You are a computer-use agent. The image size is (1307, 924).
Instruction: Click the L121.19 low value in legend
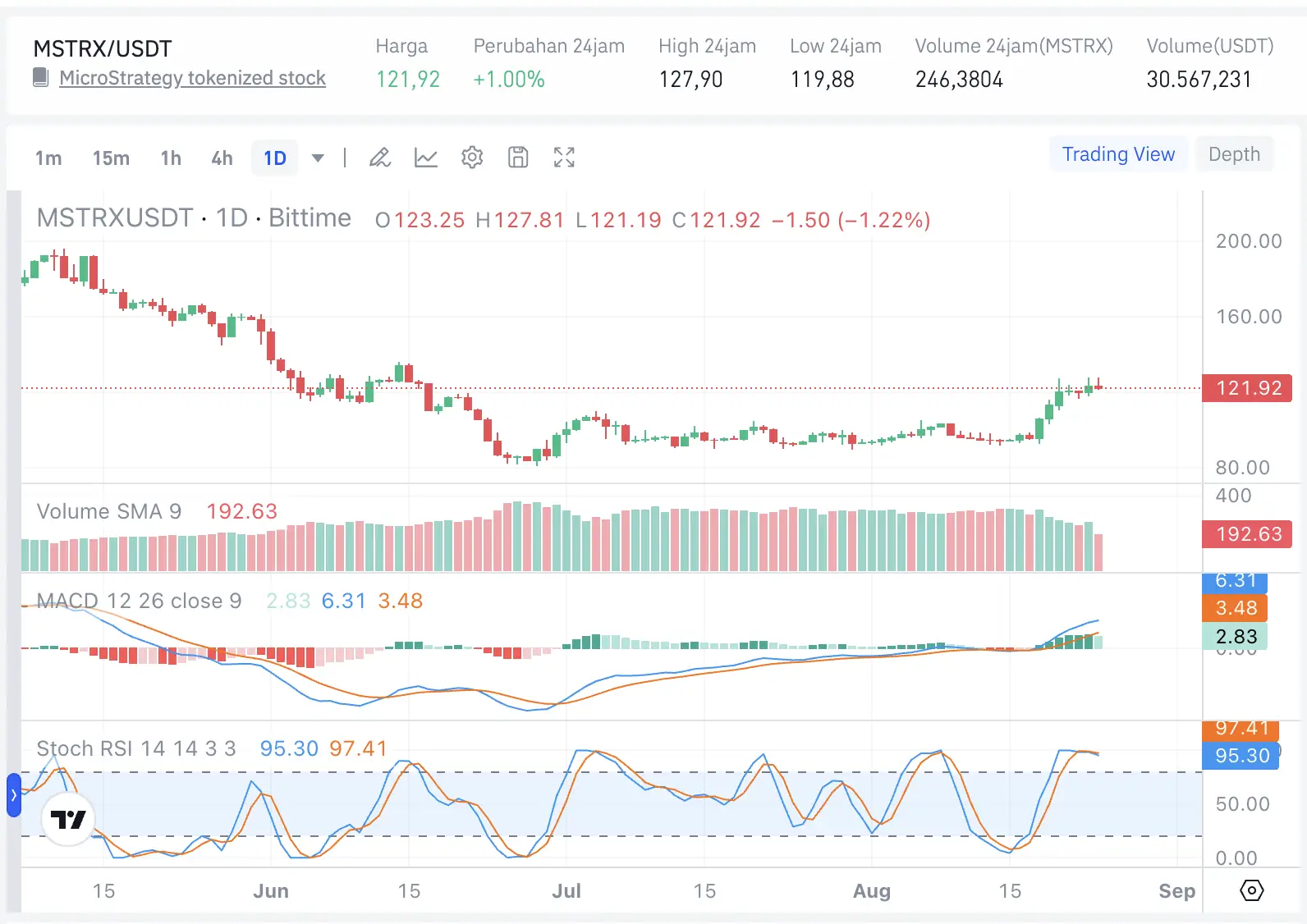point(618,220)
